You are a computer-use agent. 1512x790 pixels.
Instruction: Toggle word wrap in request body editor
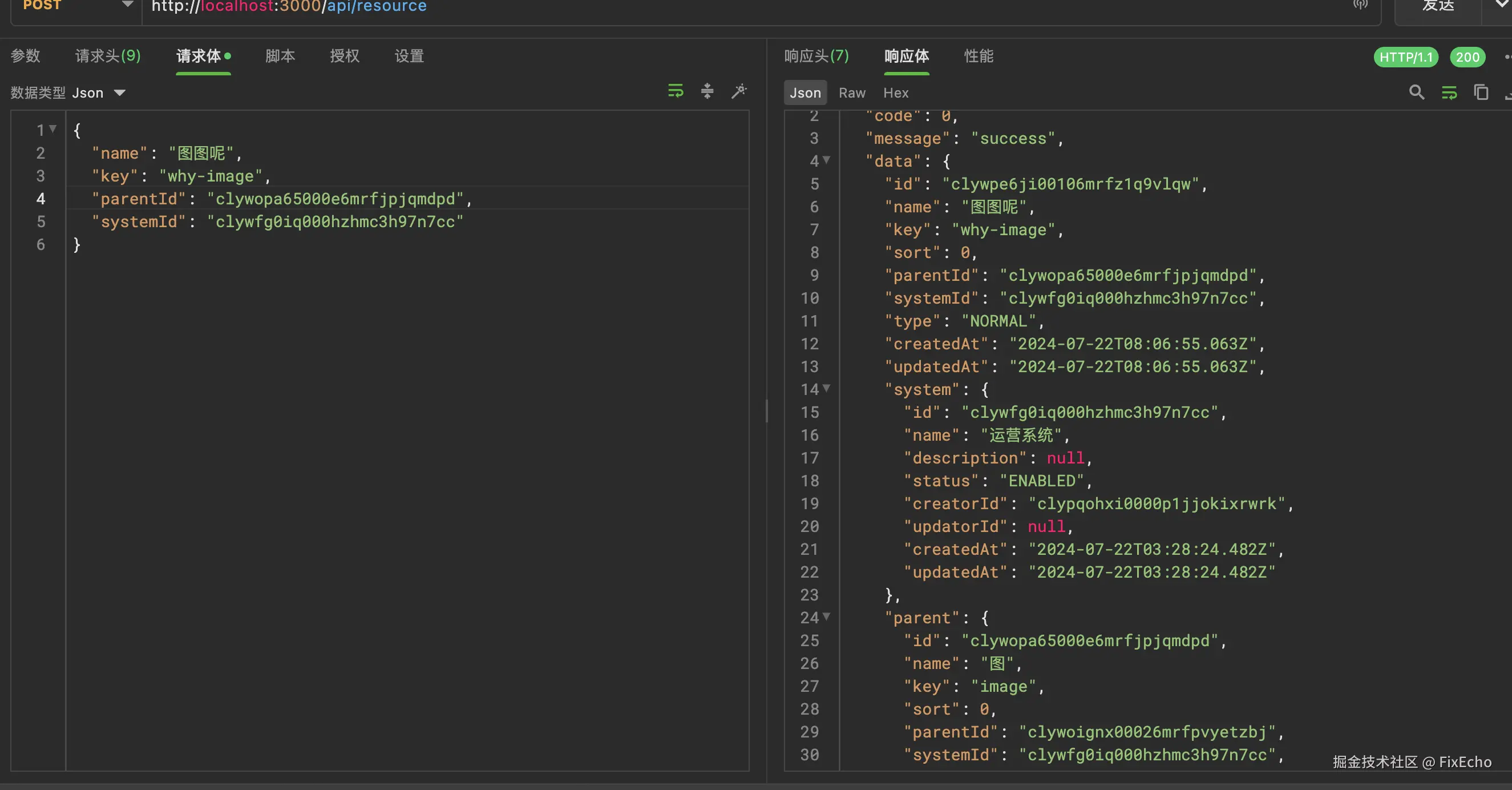click(x=676, y=91)
